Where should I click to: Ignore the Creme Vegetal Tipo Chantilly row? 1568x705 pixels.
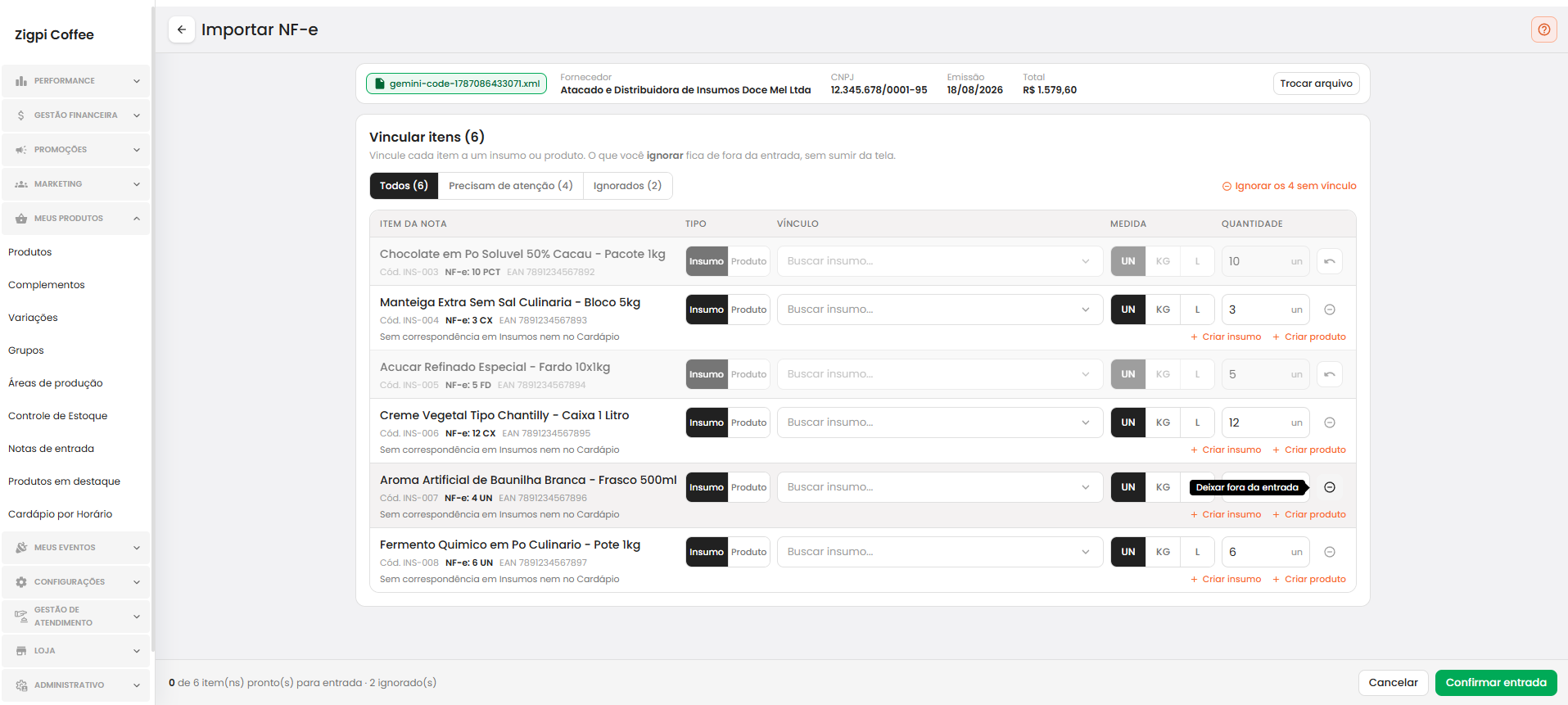1330,423
